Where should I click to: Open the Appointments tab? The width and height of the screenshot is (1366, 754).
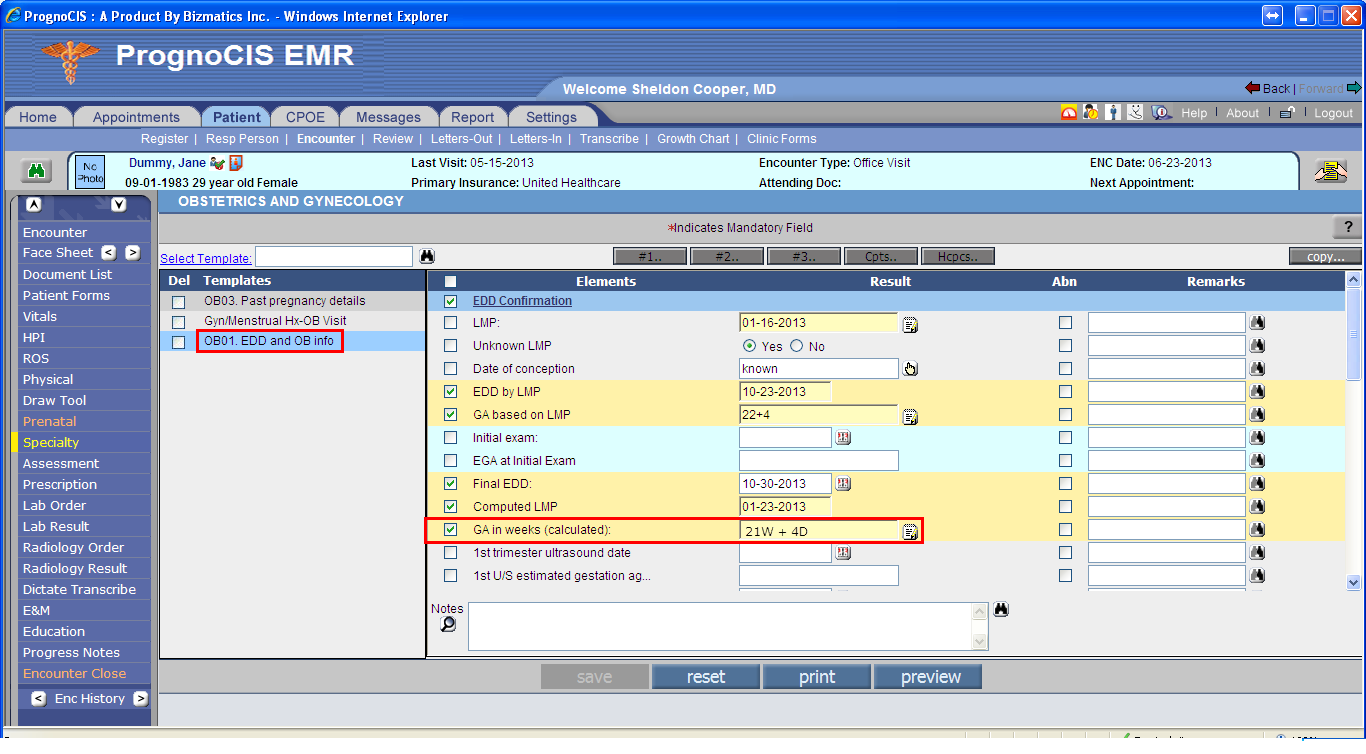[x=136, y=117]
